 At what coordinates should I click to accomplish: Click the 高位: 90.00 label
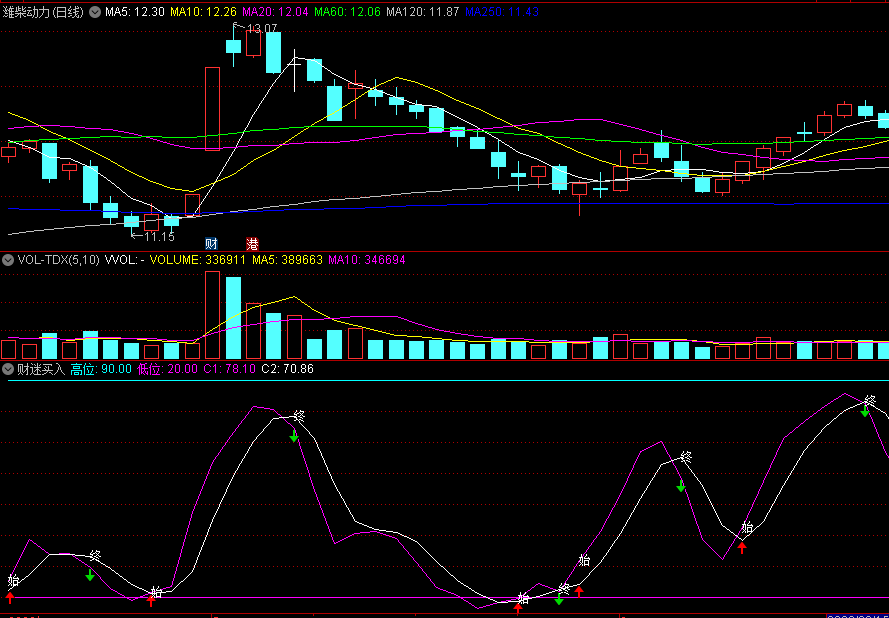click(101, 370)
